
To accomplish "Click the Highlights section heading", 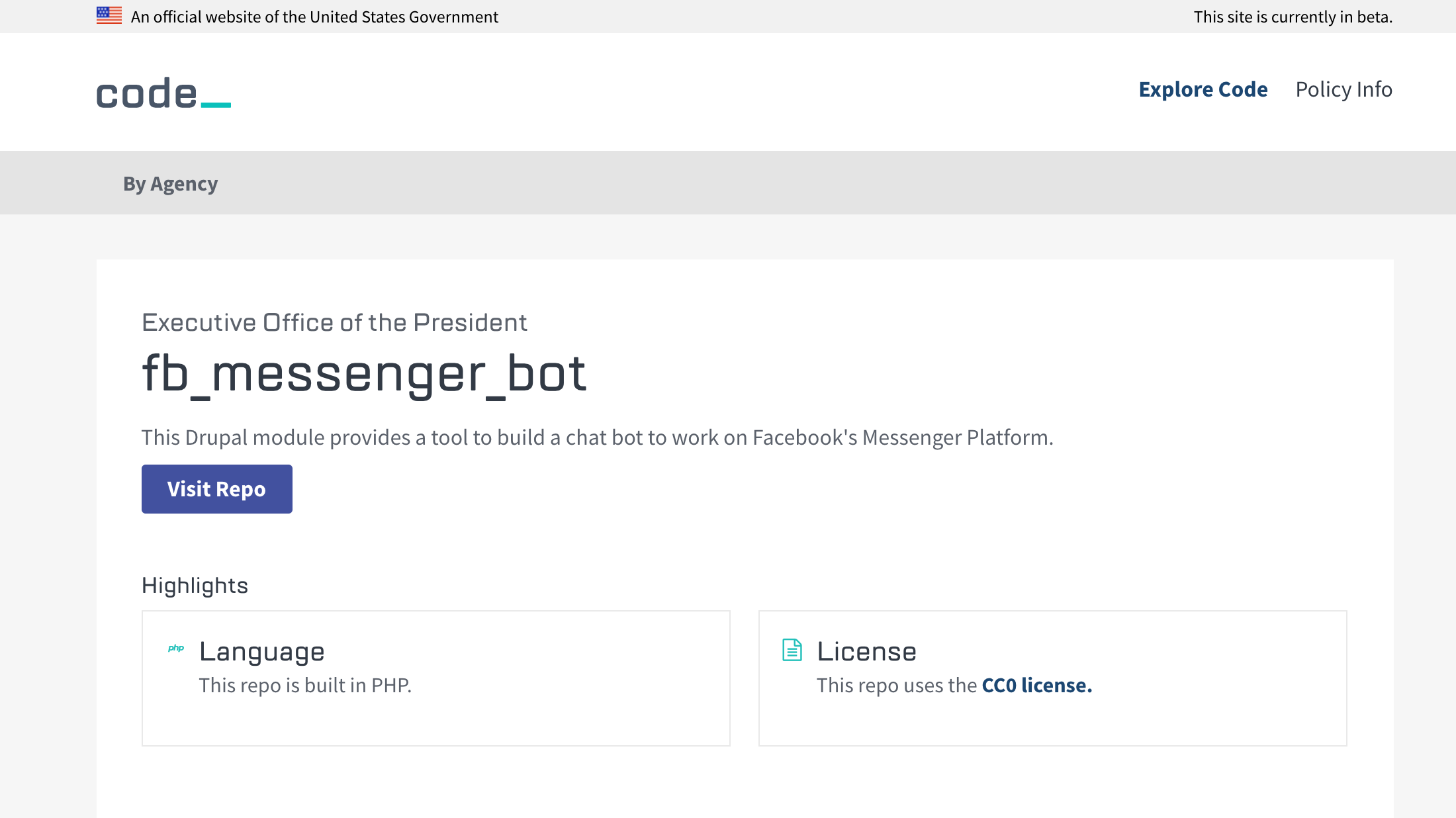I will 195,584.
